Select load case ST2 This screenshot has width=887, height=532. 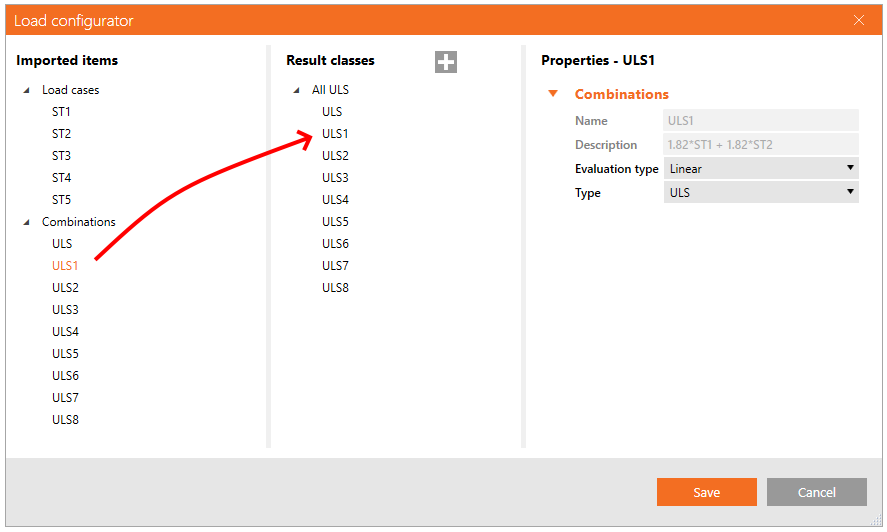point(61,134)
